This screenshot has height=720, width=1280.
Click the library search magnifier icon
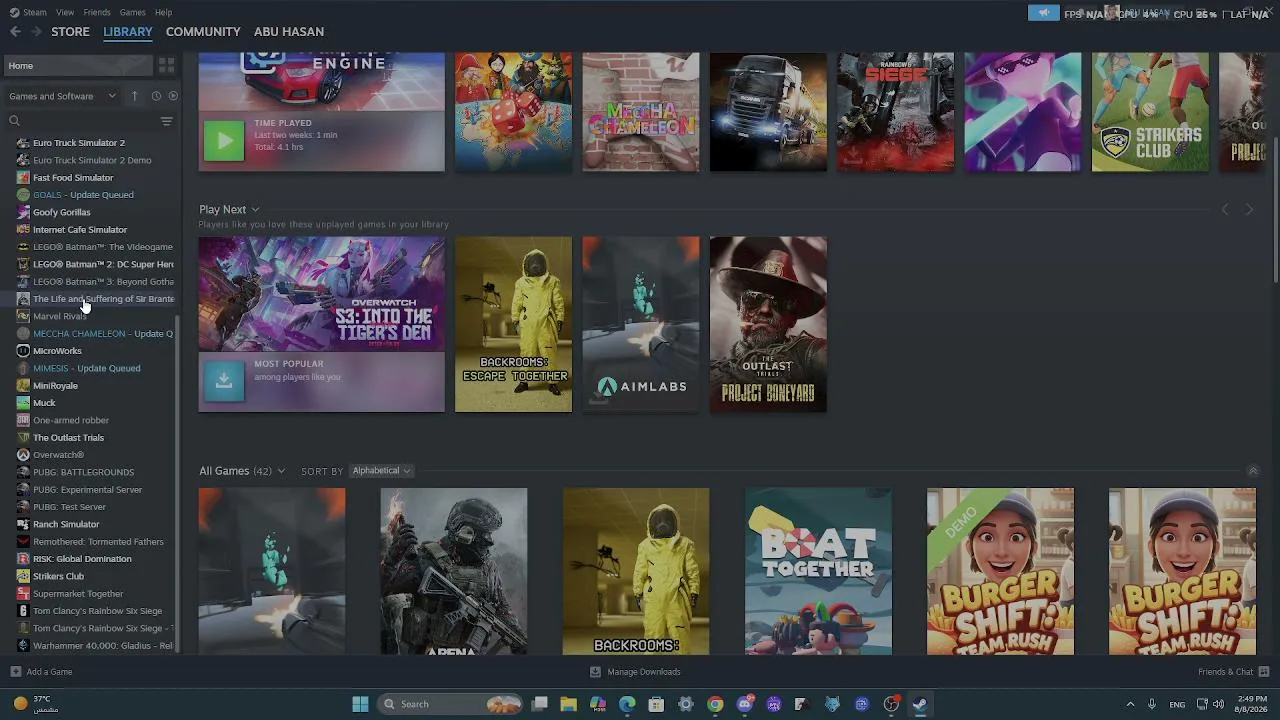pyautogui.click(x=14, y=121)
